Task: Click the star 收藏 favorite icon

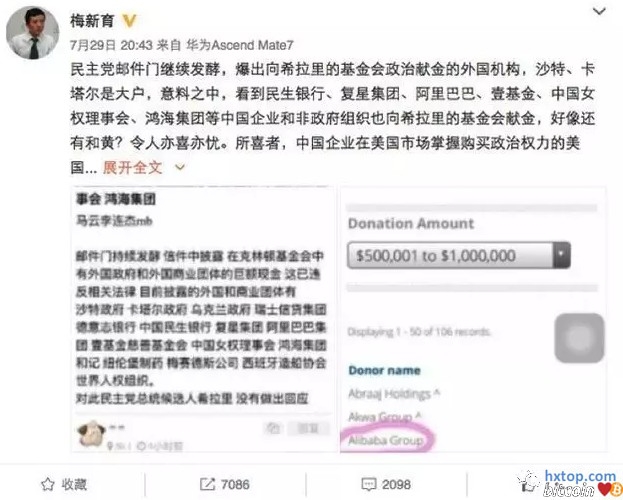Action: coord(48,484)
